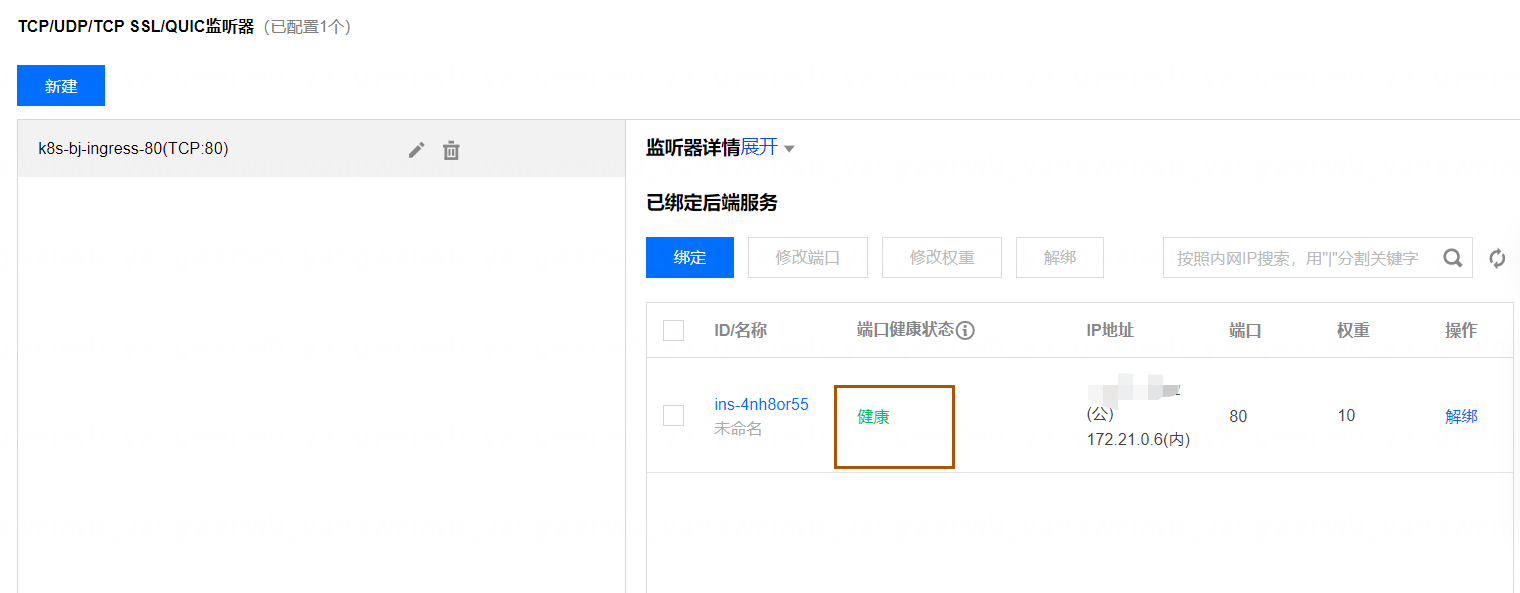The image size is (1520, 593).
Task: Click the pencil edit icon for k8s-bj-ingress-80
Action: point(417,150)
